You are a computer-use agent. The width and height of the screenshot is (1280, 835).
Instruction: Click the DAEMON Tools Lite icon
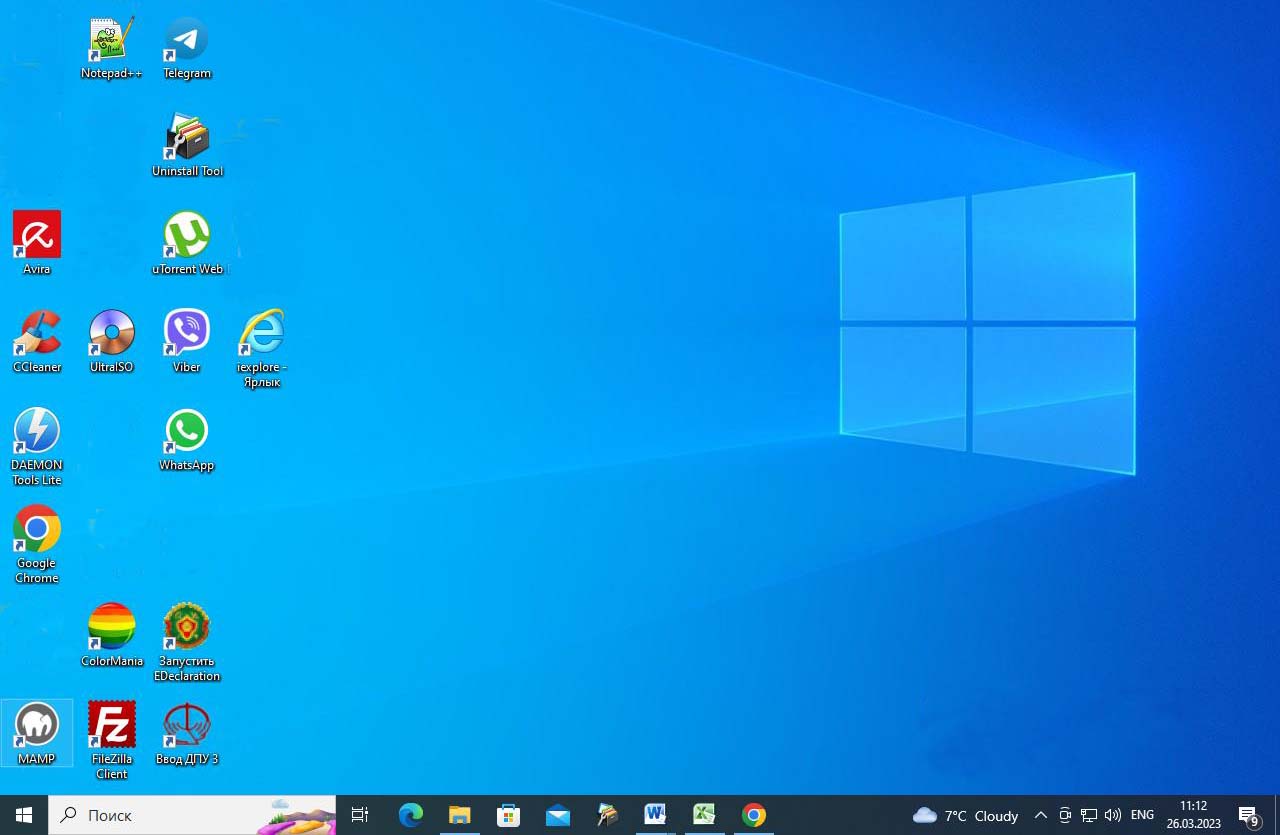click(37, 432)
